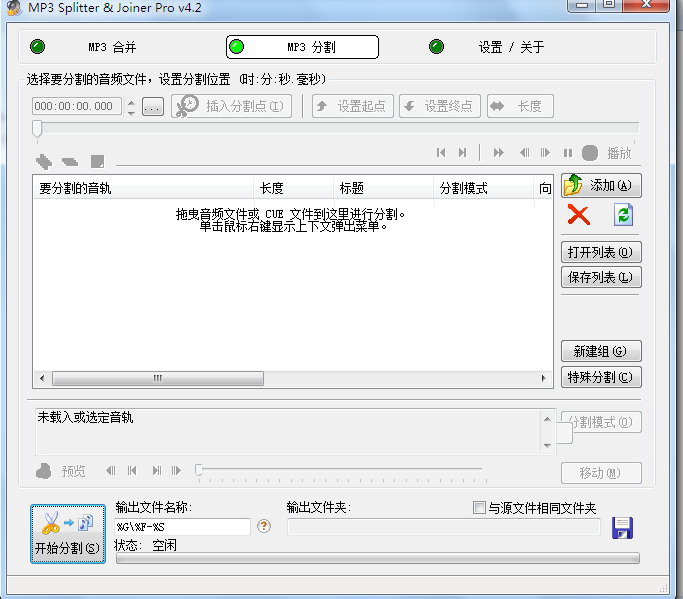
Task: Click the playback position slider thumb
Action: (x=37, y=129)
